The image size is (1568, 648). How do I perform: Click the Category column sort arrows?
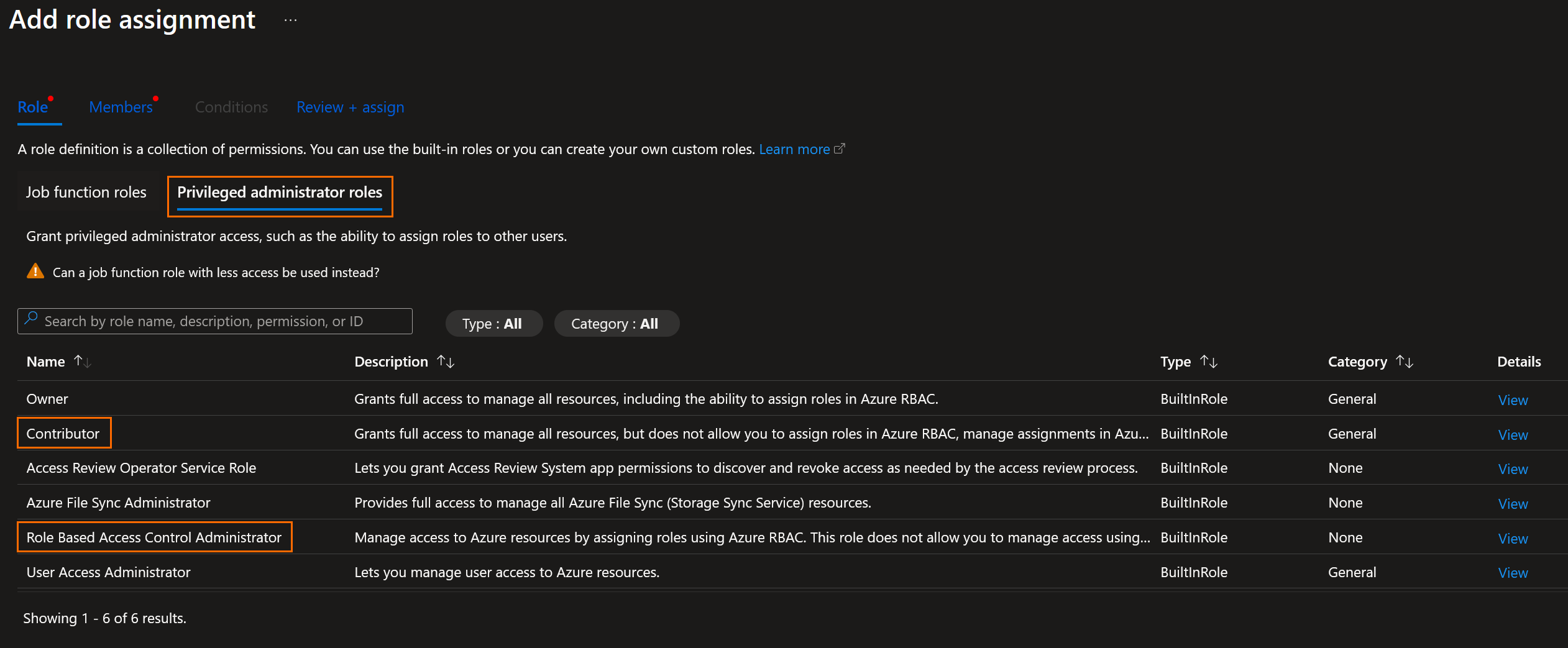[1405, 362]
